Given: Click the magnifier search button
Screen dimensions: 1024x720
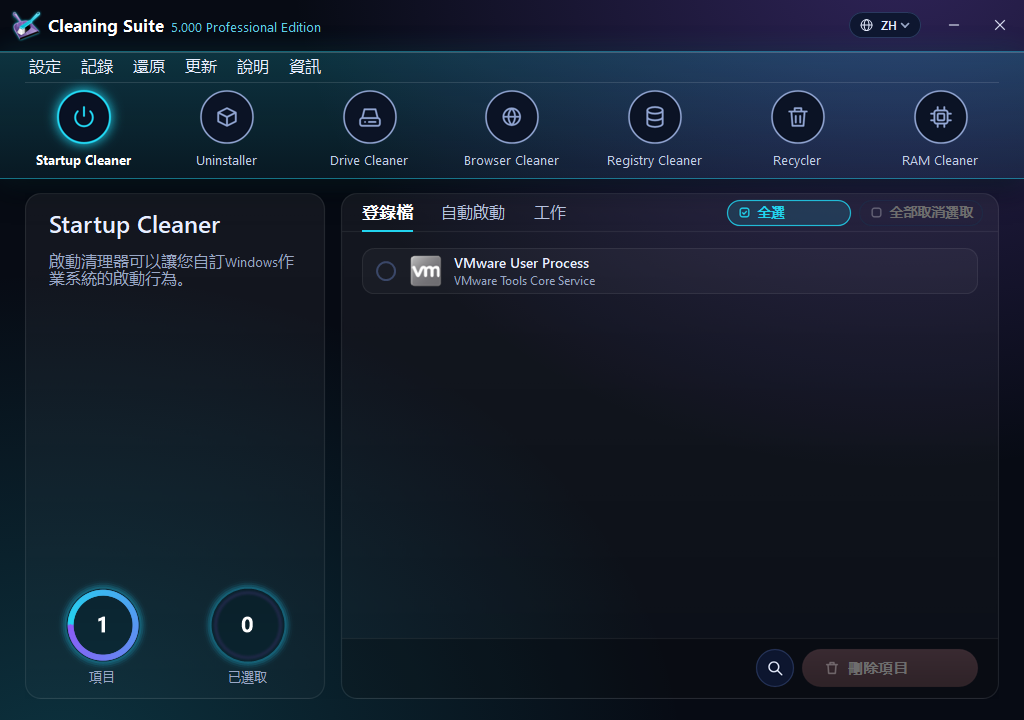Looking at the screenshot, I should pyautogui.click(x=775, y=668).
